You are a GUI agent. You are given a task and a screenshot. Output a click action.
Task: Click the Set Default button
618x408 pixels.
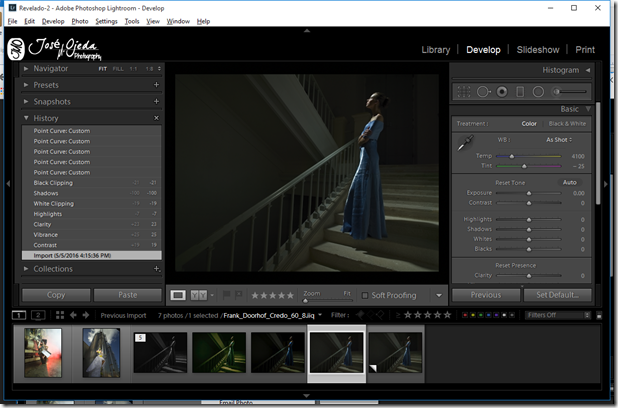[x=557, y=295]
